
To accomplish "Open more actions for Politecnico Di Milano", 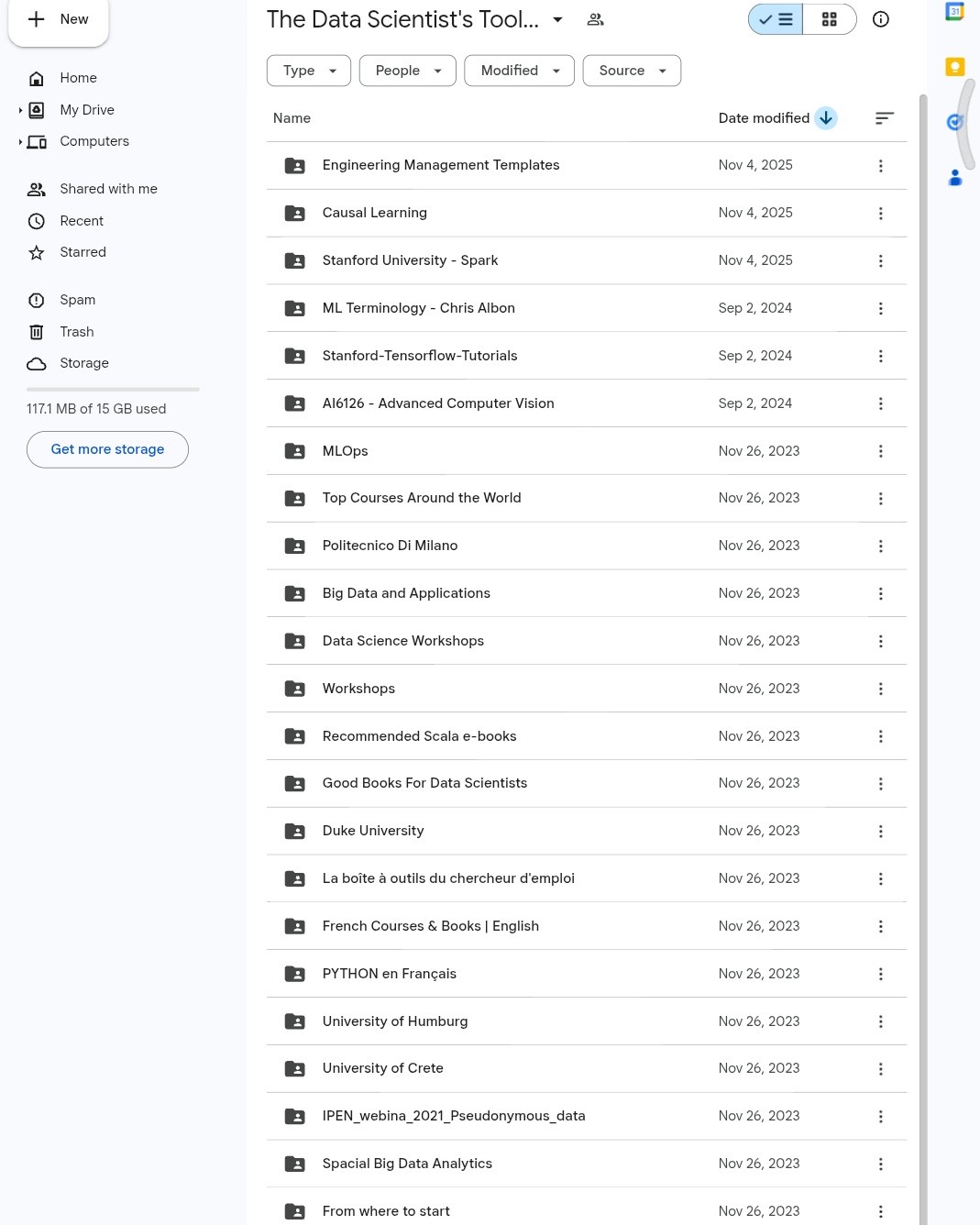I will (x=881, y=546).
